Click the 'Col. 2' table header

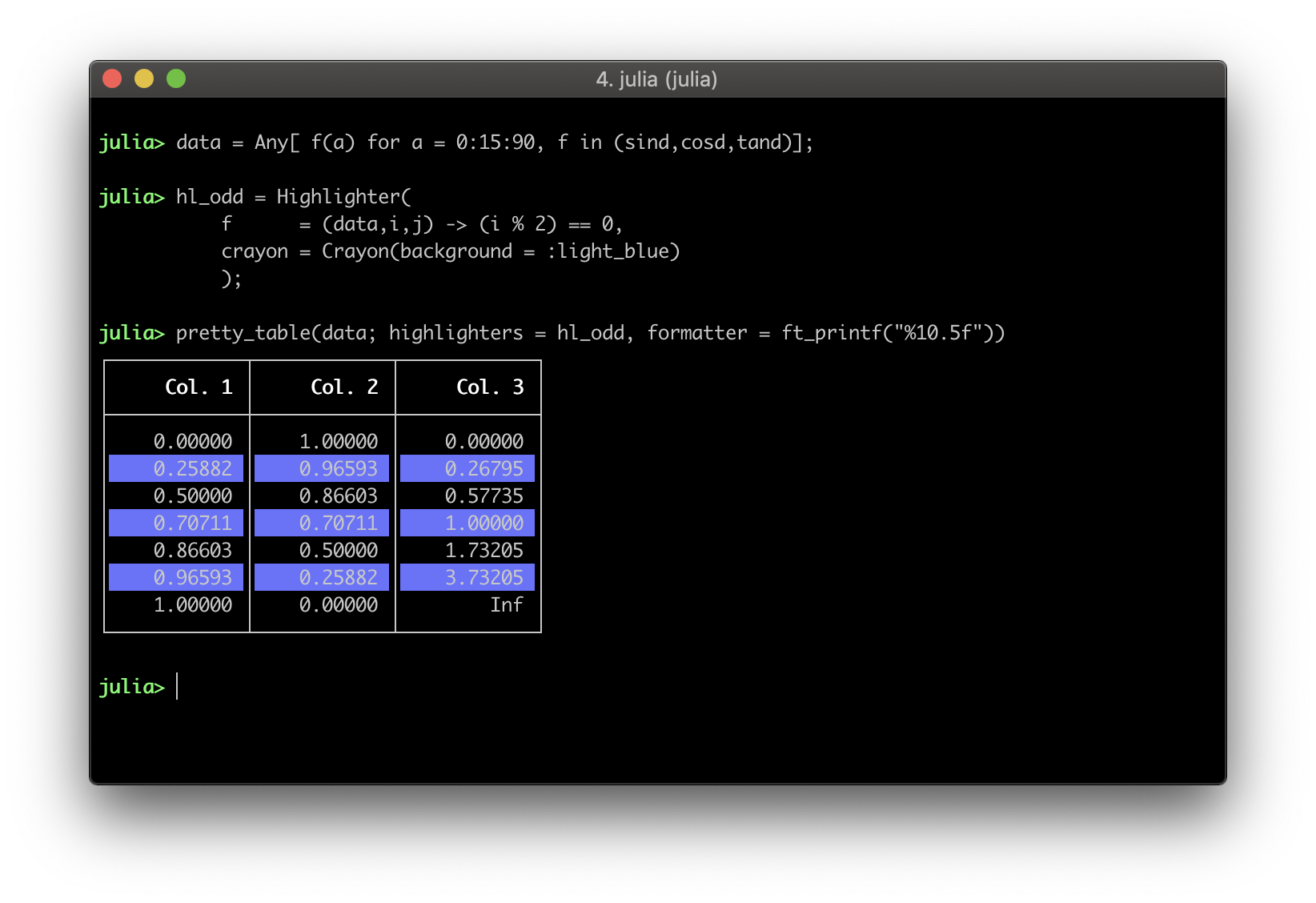[344, 387]
